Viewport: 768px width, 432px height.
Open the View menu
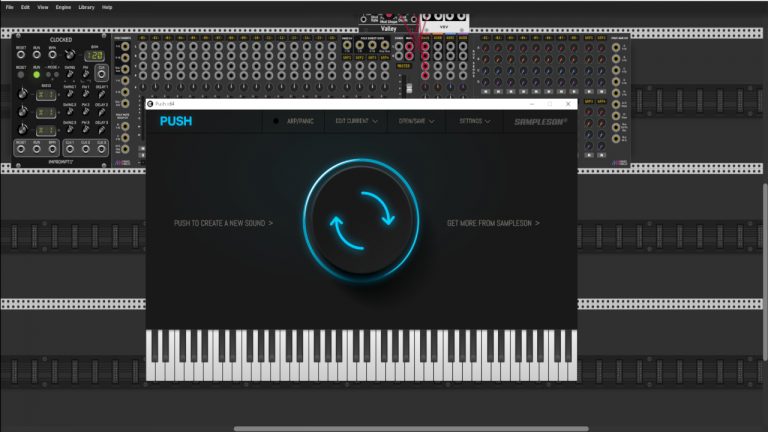click(43, 7)
